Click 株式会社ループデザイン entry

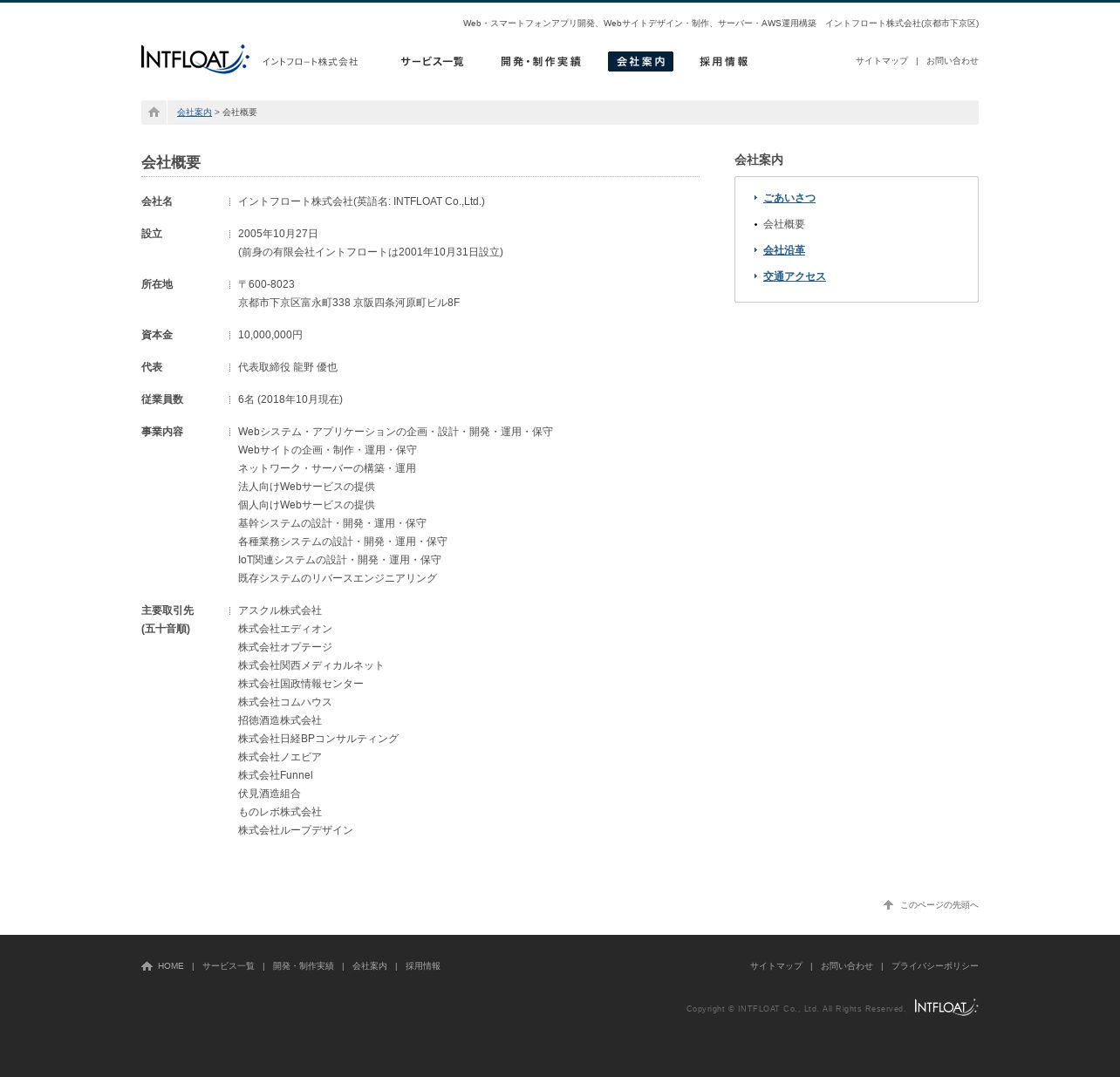tap(296, 830)
